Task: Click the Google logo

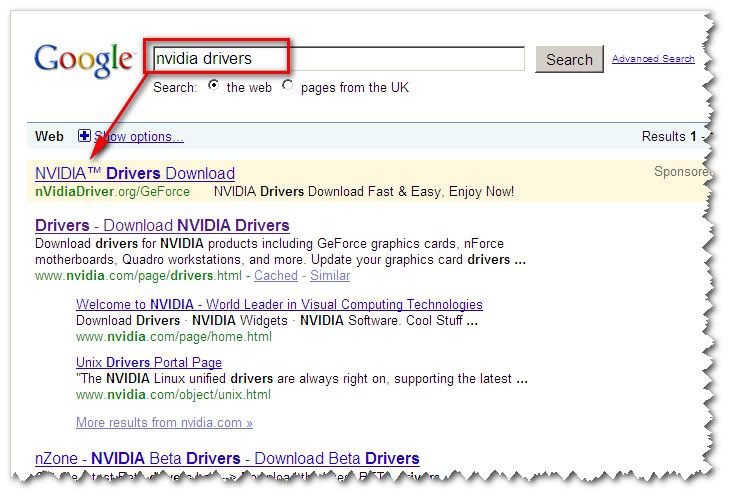Action: coord(84,60)
